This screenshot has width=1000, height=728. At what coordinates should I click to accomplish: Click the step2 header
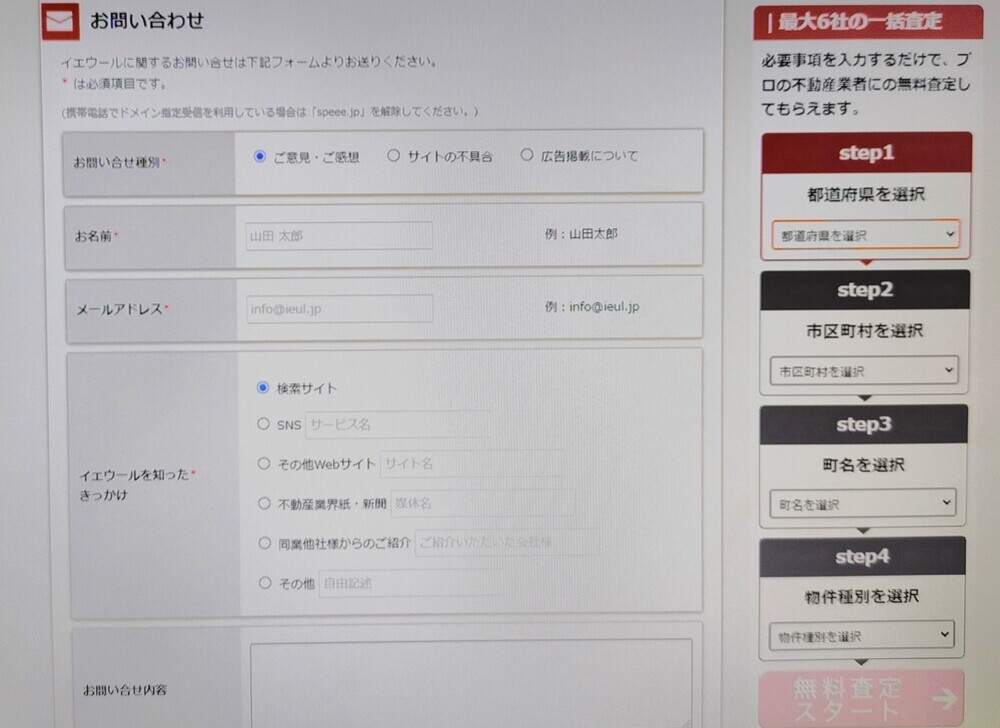pyautogui.click(x=865, y=290)
